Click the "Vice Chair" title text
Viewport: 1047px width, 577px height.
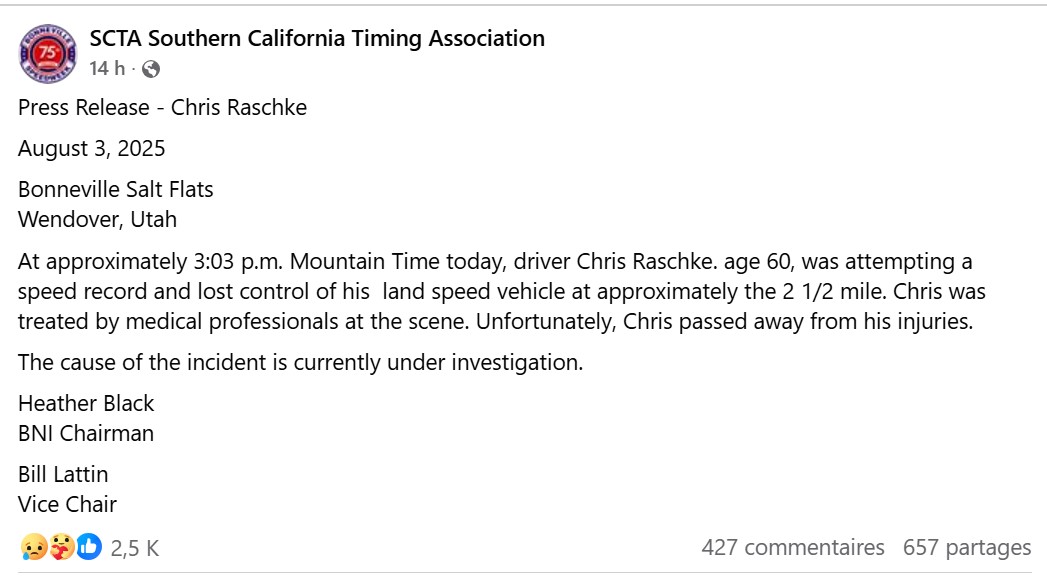point(67,504)
